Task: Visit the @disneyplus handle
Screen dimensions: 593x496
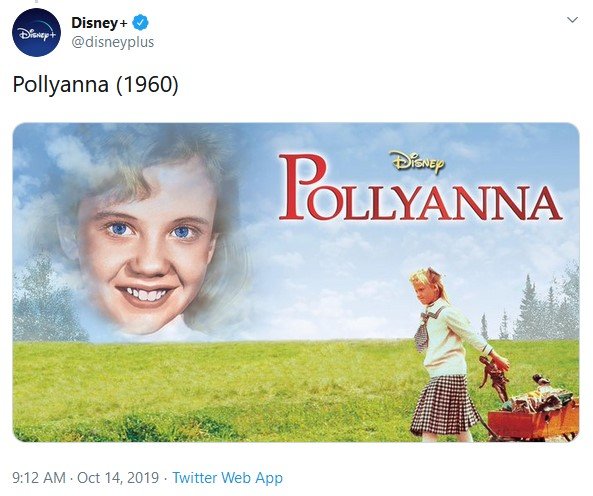Action: coord(113,42)
